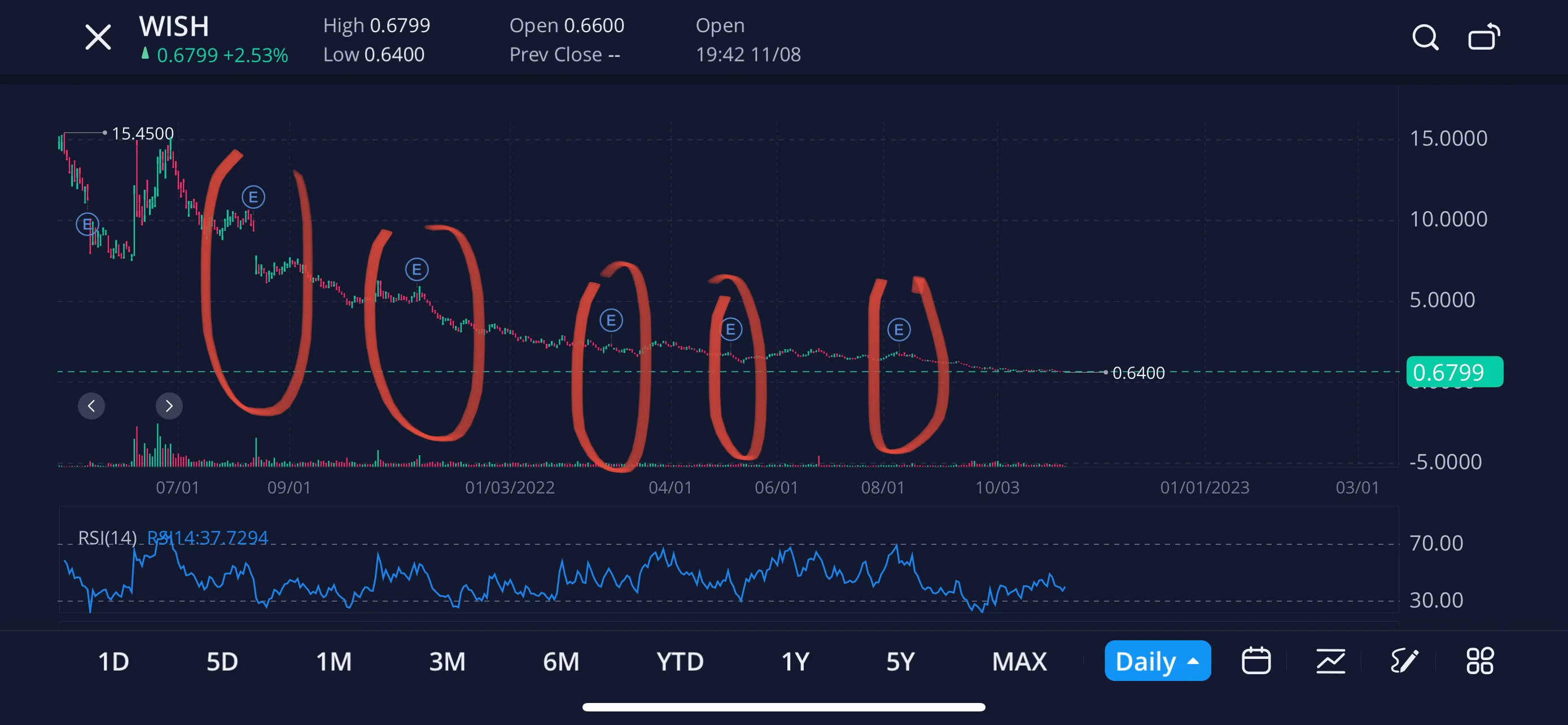Open the chart indicators icon
1568x725 pixels.
1330,661
